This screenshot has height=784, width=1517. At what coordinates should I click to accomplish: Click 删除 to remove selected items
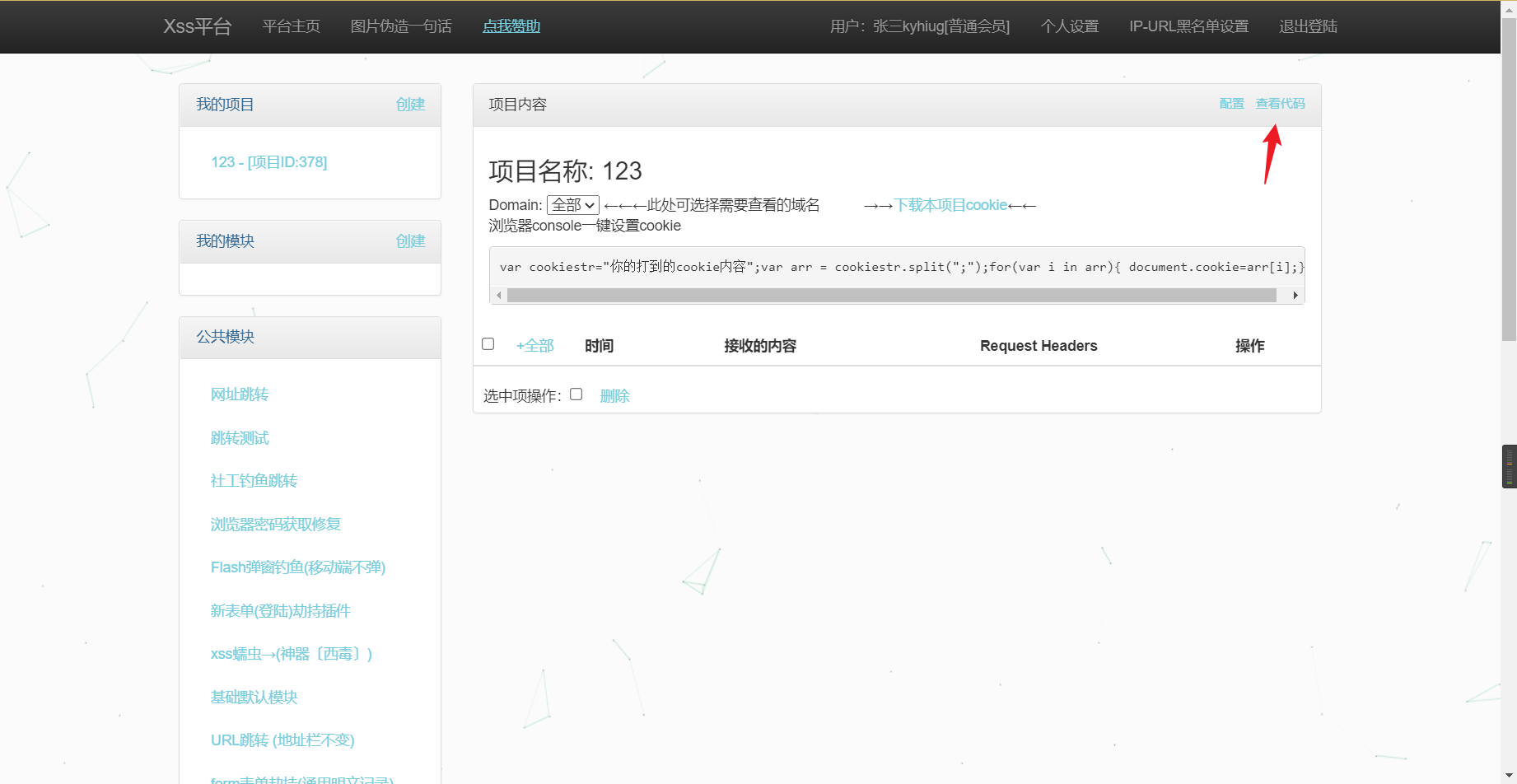click(x=615, y=395)
